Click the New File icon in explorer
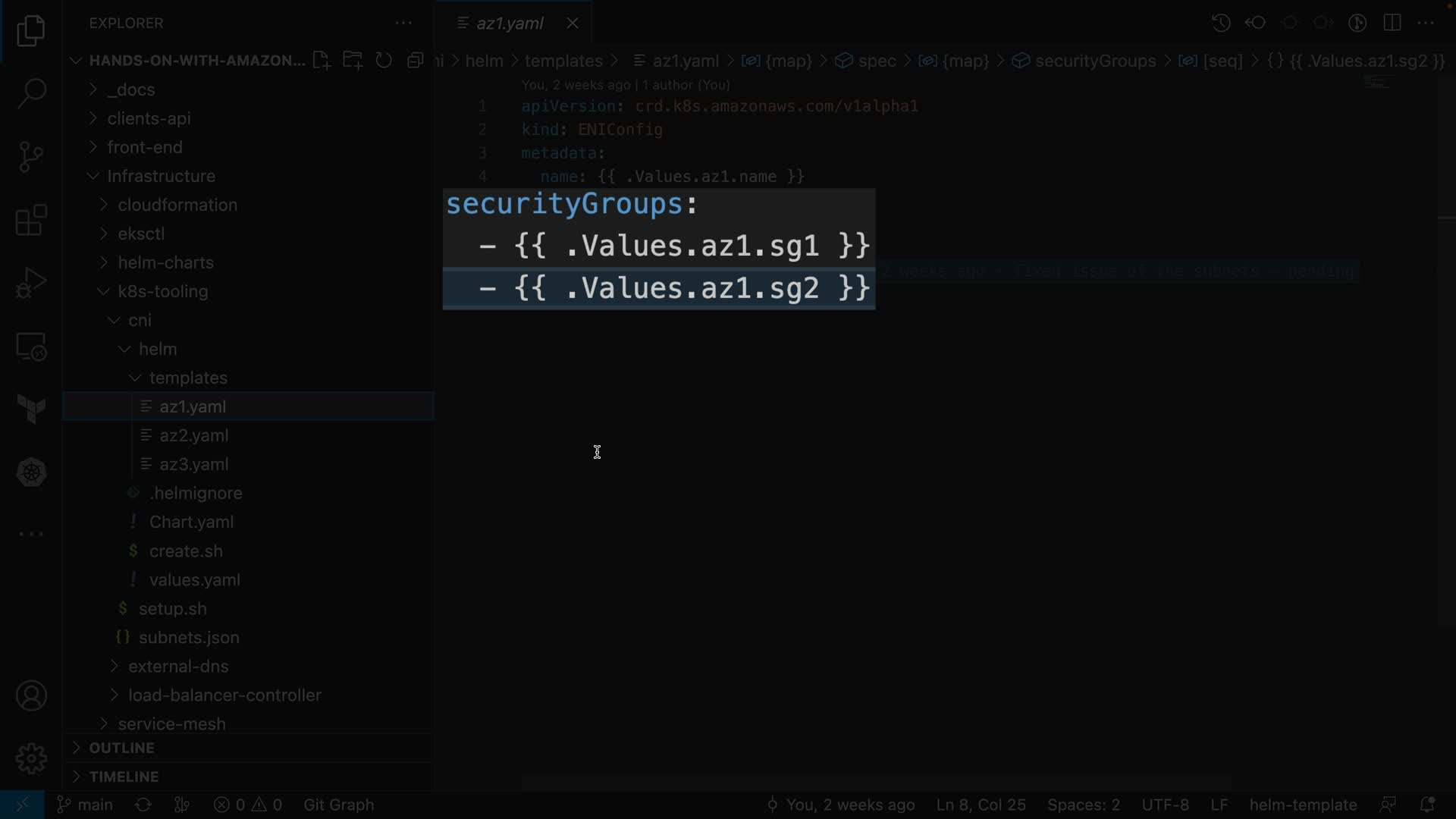Viewport: 1456px width, 819px height. (x=321, y=61)
